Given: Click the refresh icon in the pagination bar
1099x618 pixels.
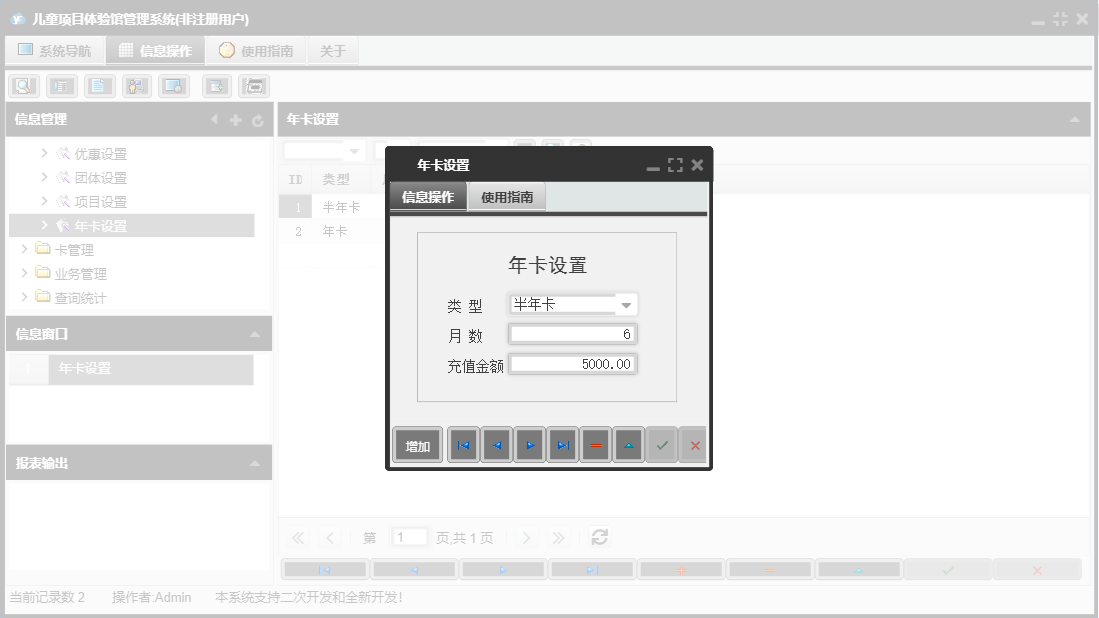Looking at the screenshot, I should 600,537.
